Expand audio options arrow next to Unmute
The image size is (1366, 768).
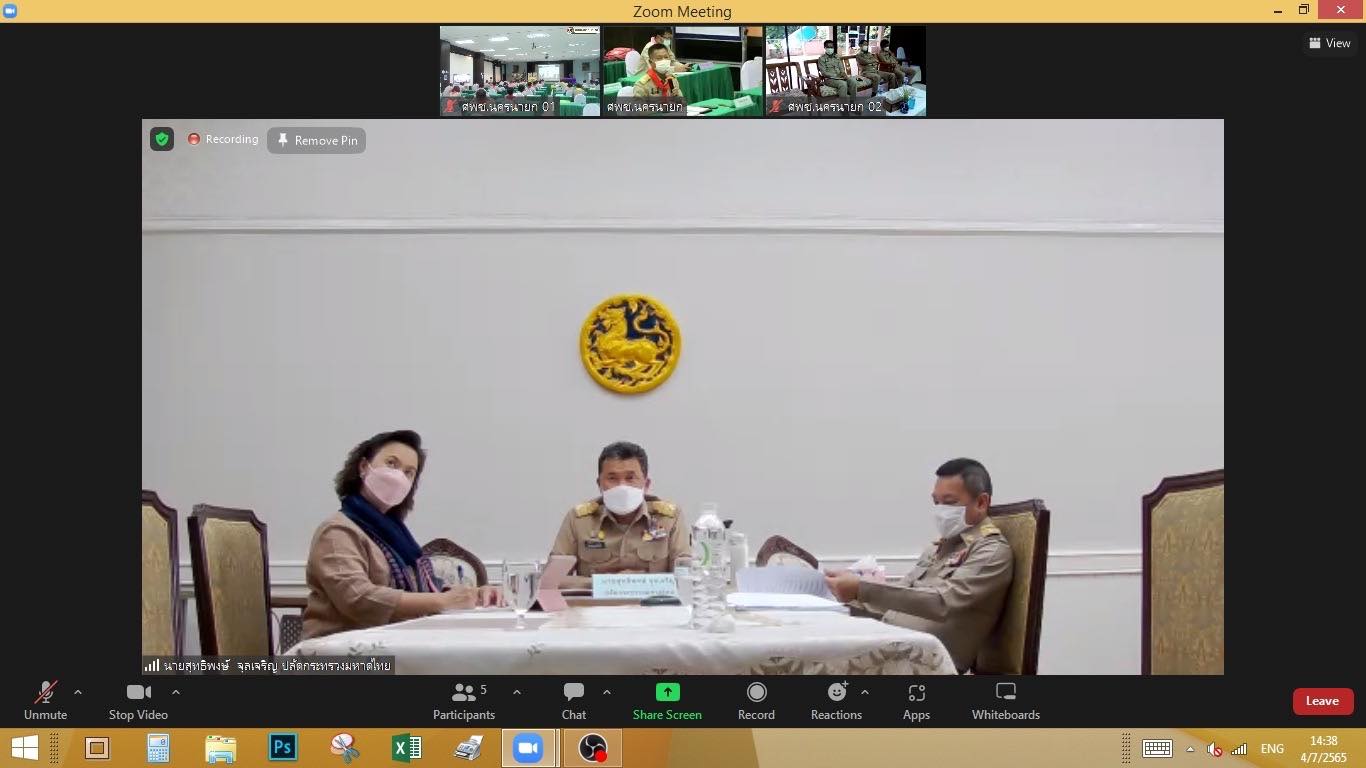click(78, 692)
